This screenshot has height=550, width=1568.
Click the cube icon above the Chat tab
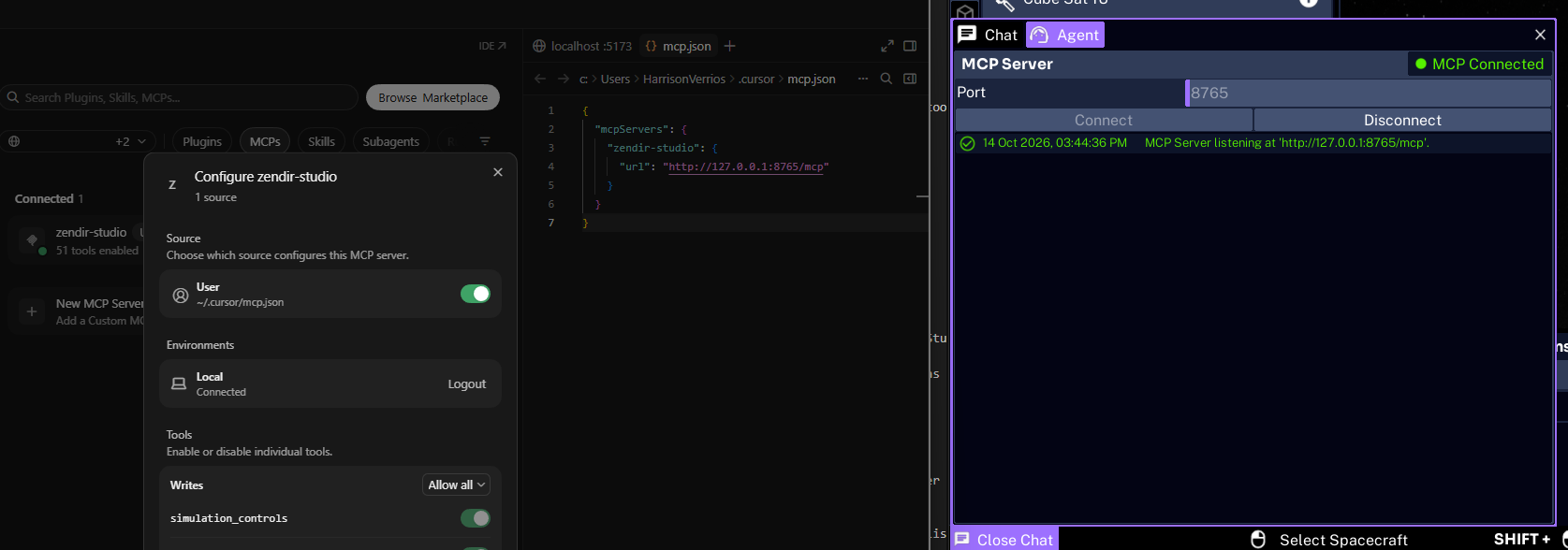965,12
